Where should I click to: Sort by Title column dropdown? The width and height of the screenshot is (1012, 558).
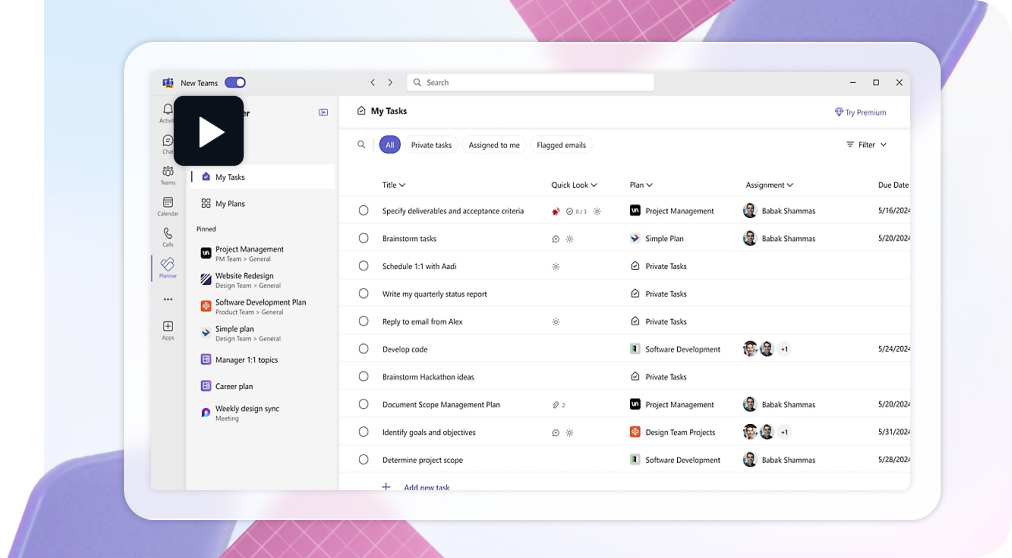pos(394,184)
